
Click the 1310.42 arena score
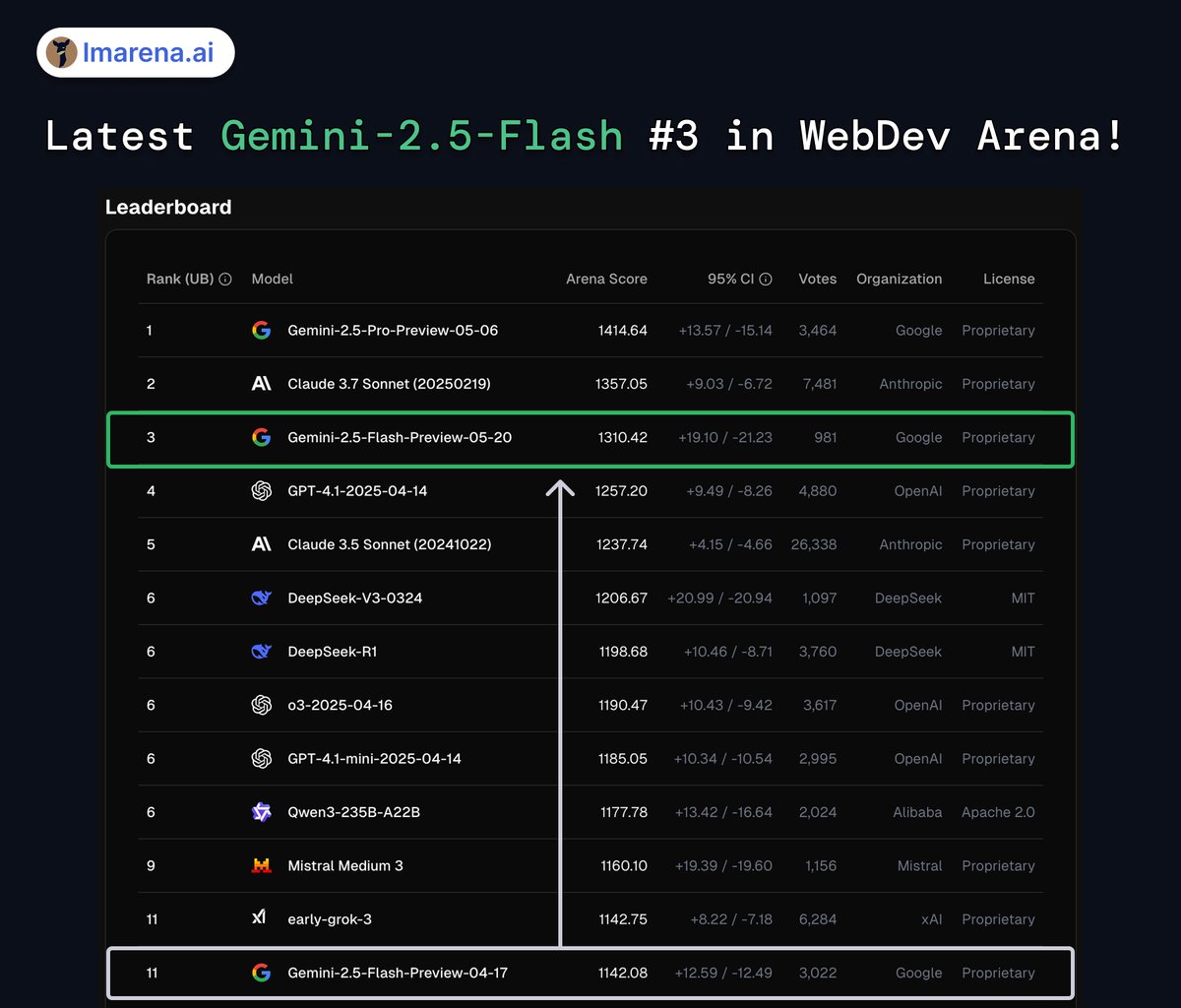[x=623, y=437]
